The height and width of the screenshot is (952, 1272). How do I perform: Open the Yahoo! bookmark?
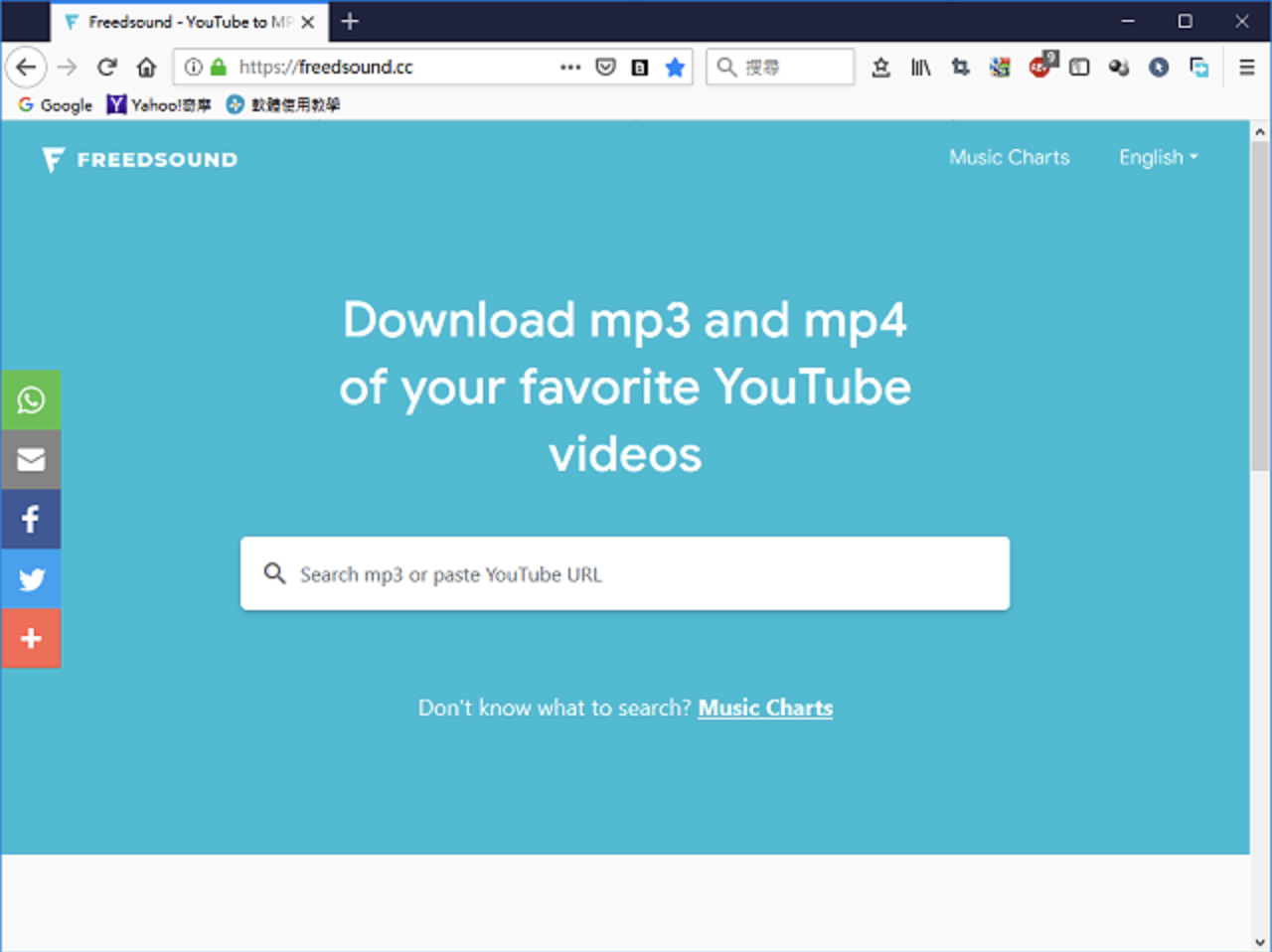pyautogui.click(x=159, y=104)
